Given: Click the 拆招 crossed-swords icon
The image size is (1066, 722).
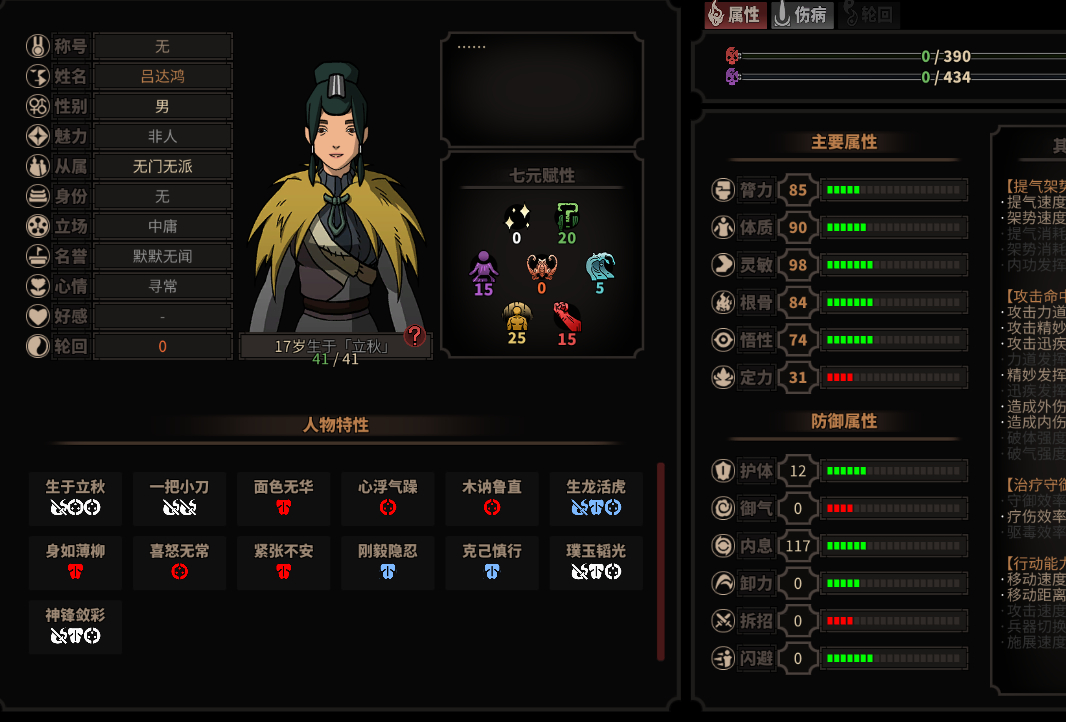Looking at the screenshot, I should [x=723, y=620].
